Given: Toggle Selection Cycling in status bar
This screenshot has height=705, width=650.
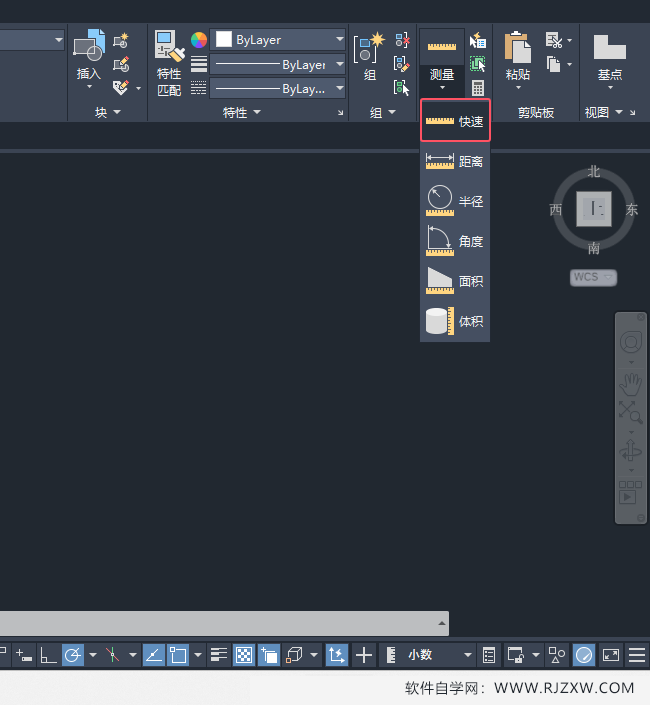Looking at the screenshot, I should click(269, 655).
